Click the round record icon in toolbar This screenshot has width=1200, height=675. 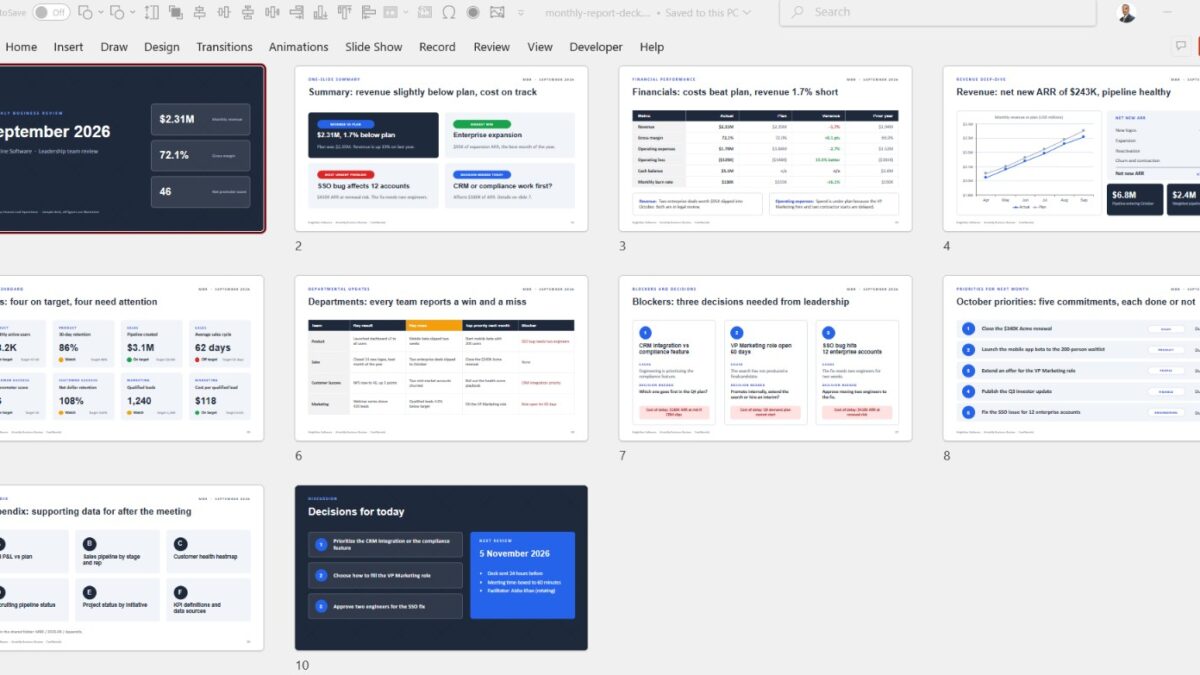click(x=473, y=12)
